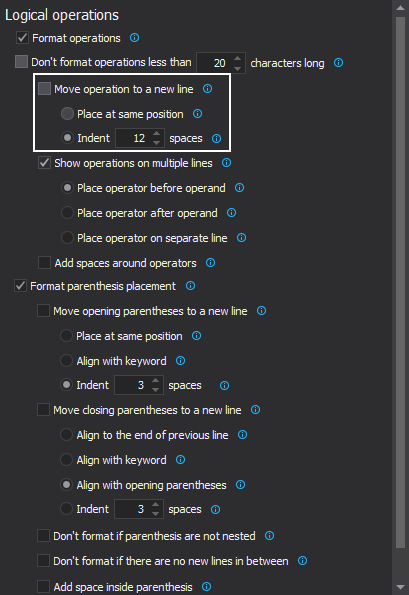Select Place operator on separate line option
409x595 pixels.
[67, 238]
